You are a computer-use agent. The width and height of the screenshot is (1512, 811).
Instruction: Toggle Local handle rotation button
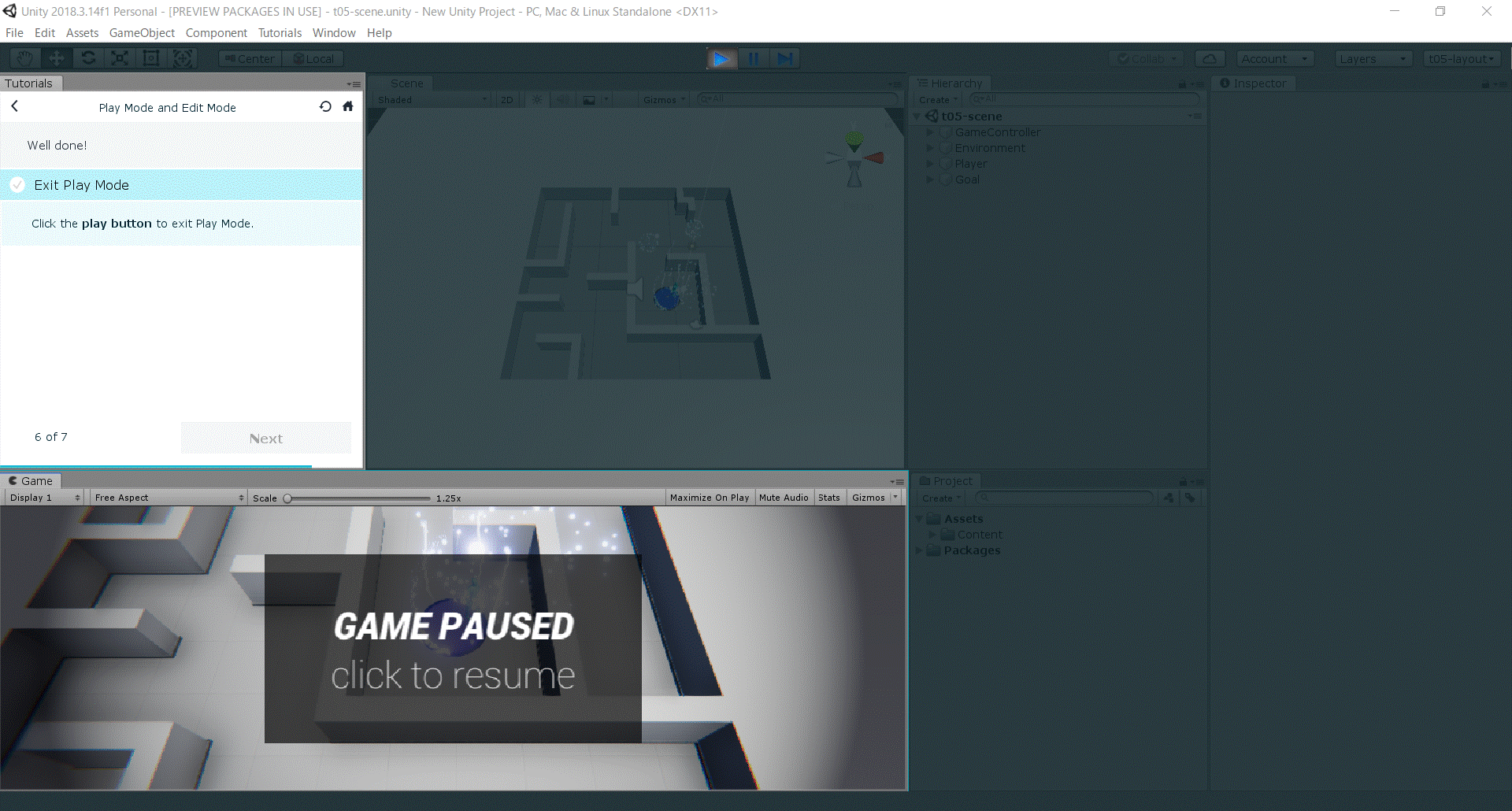[313, 58]
